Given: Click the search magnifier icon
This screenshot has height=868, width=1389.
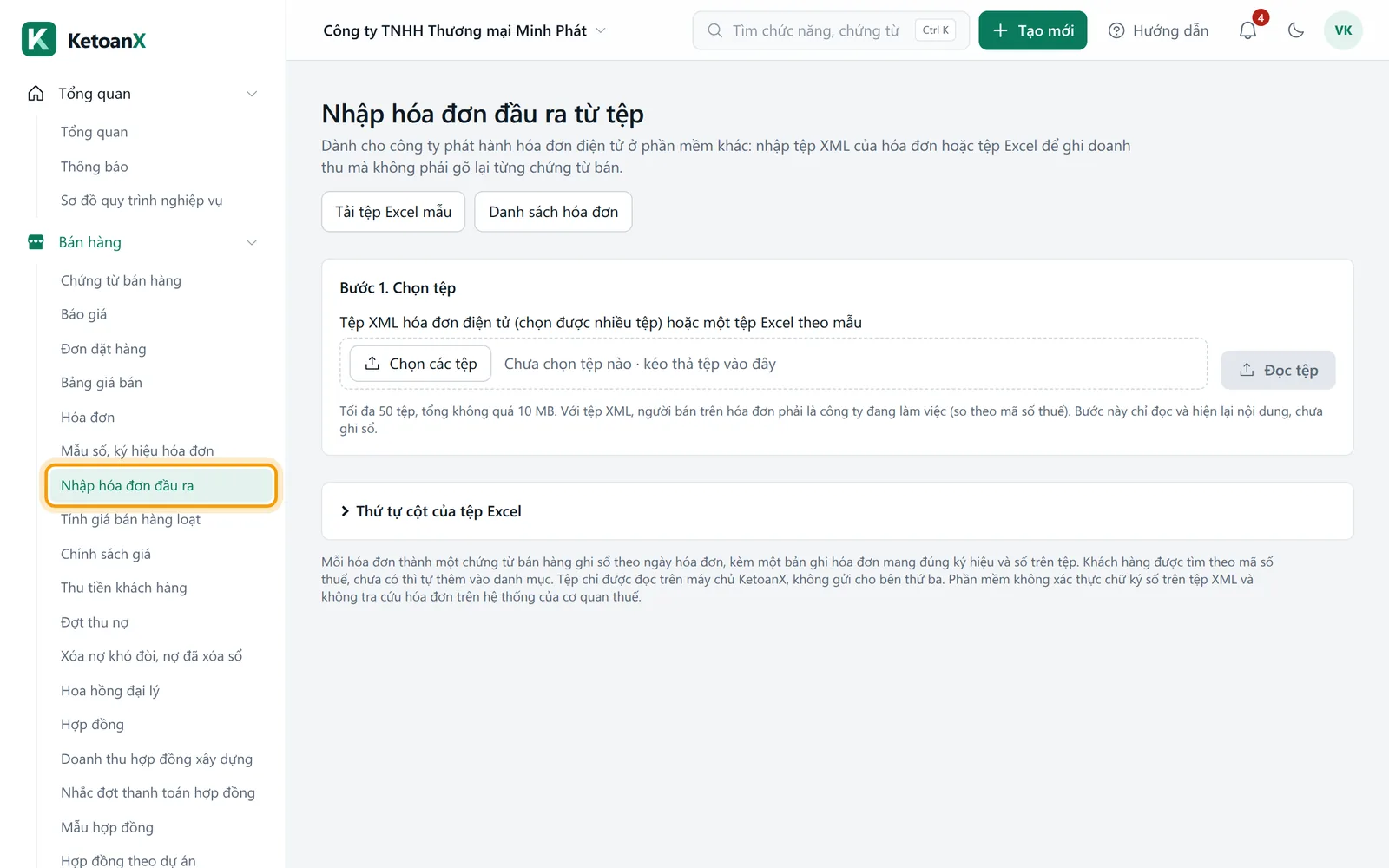Looking at the screenshot, I should [x=714, y=30].
